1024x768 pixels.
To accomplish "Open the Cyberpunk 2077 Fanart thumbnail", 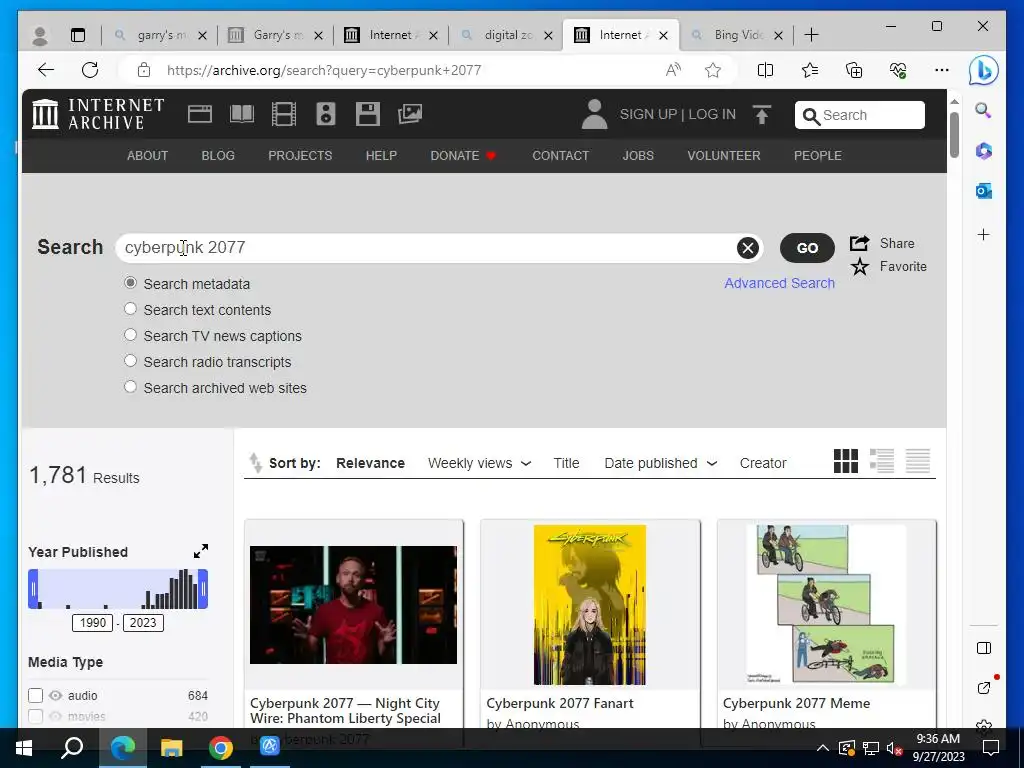I will [x=590, y=605].
